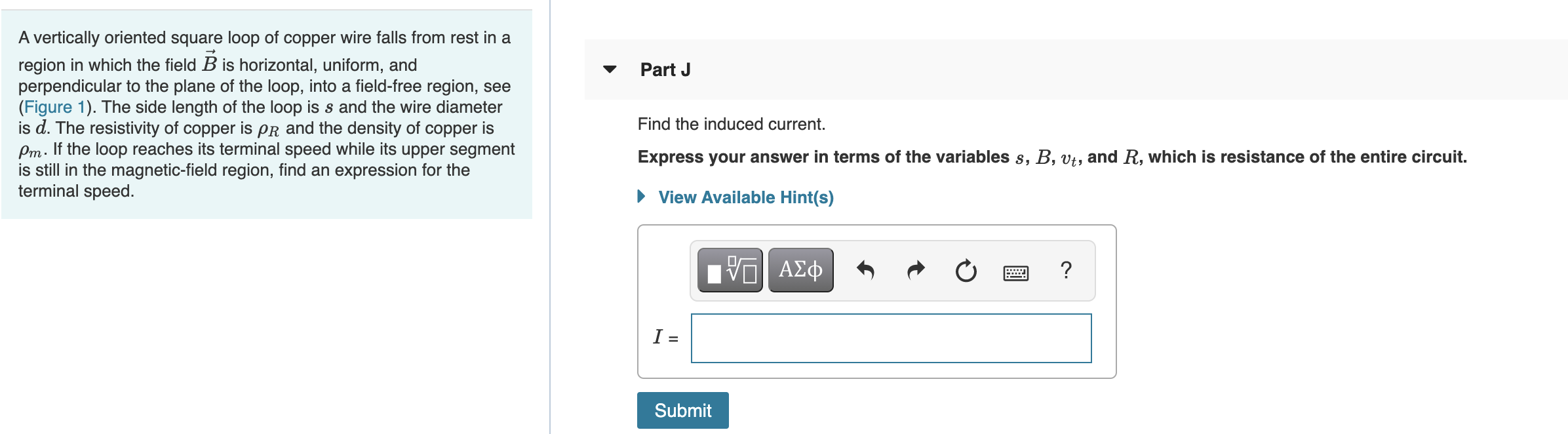Open help with the question mark icon
Screen dimensions: 1568x434
click(x=1066, y=270)
